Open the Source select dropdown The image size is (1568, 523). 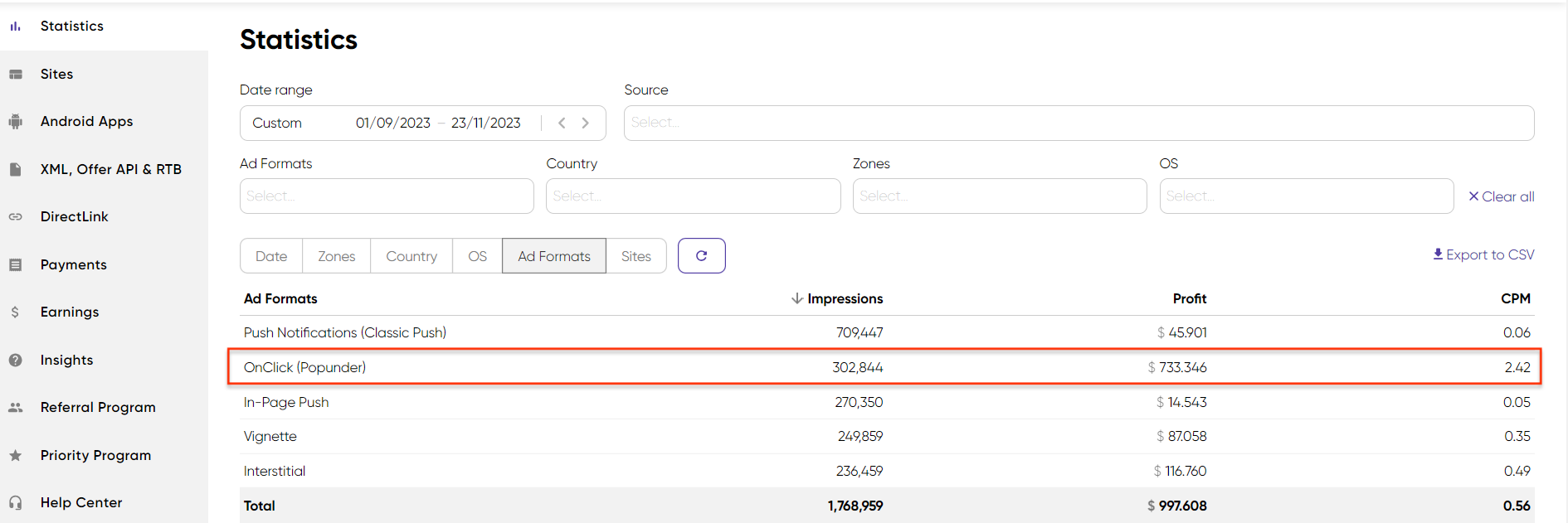pyautogui.click(x=1079, y=123)
